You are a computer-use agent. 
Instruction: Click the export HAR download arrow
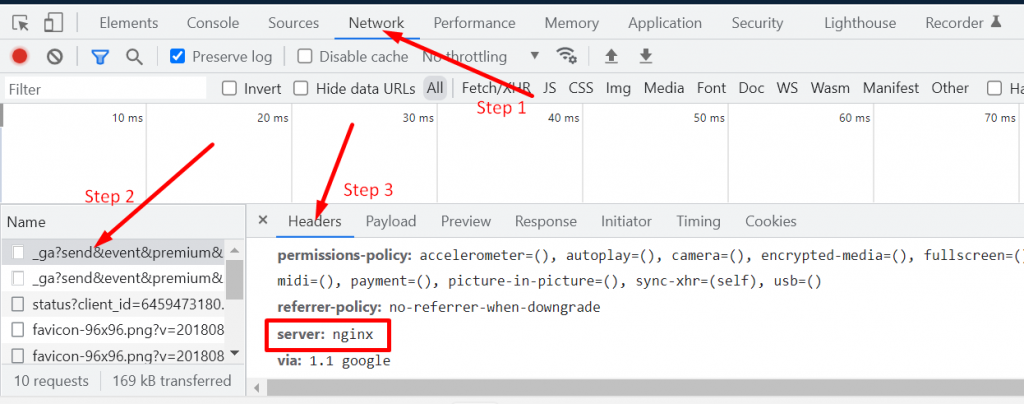point(646,56)
